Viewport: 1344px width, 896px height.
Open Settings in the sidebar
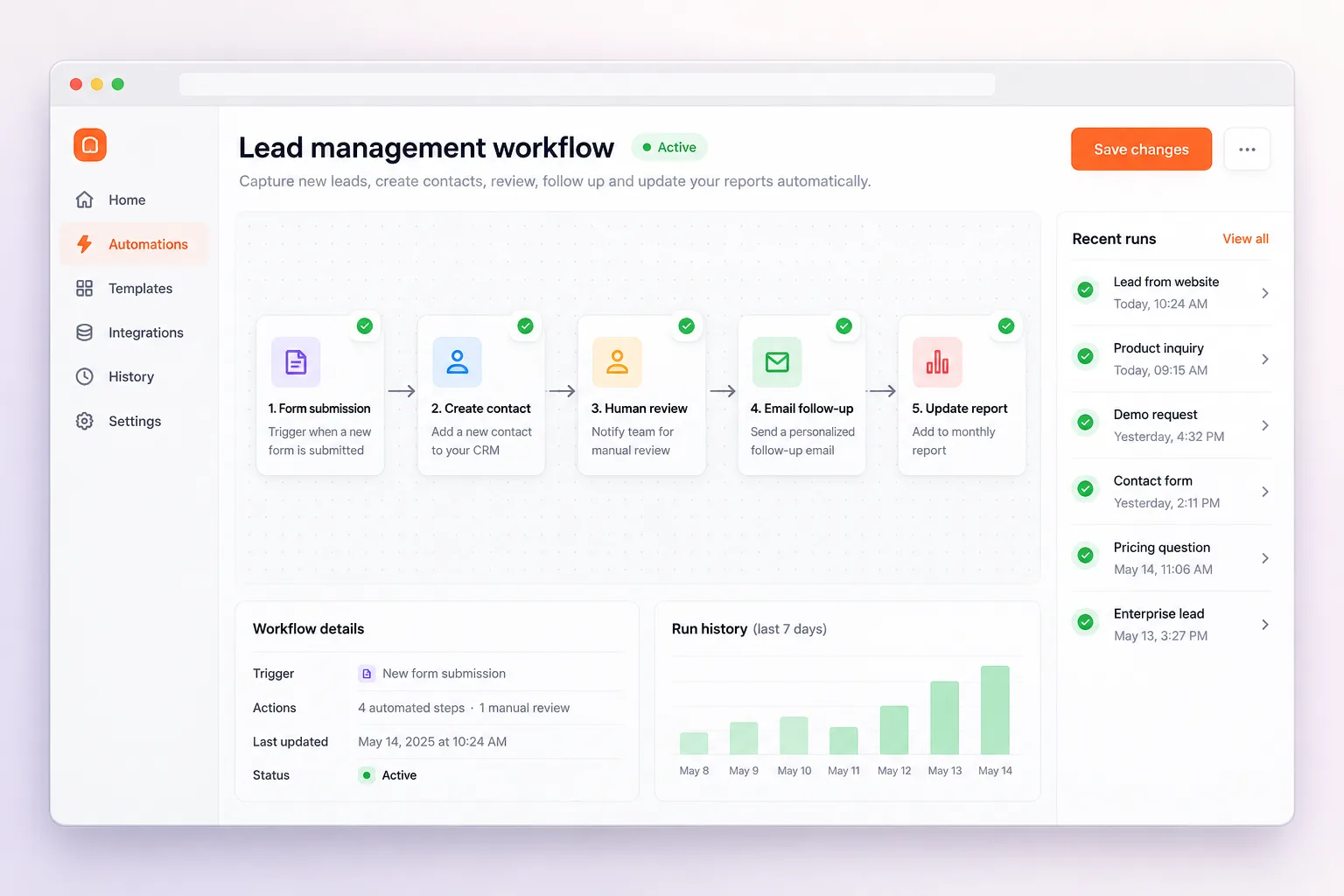(x=135, y=421)
